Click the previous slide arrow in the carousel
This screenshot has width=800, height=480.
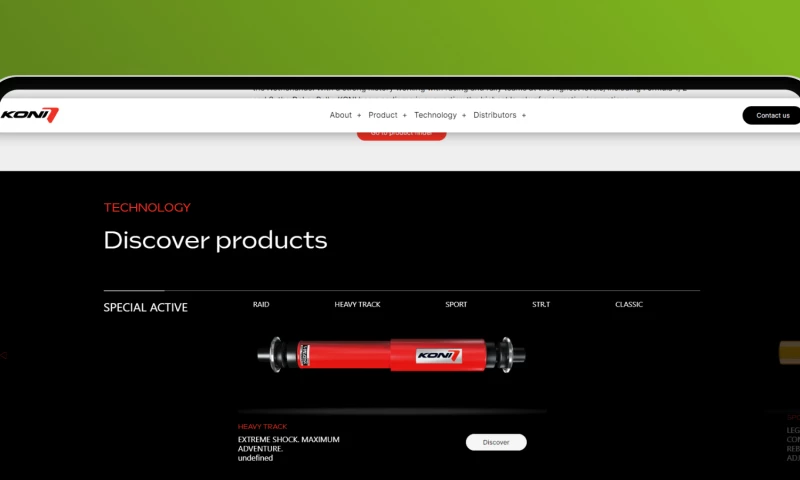click(4, 355)
